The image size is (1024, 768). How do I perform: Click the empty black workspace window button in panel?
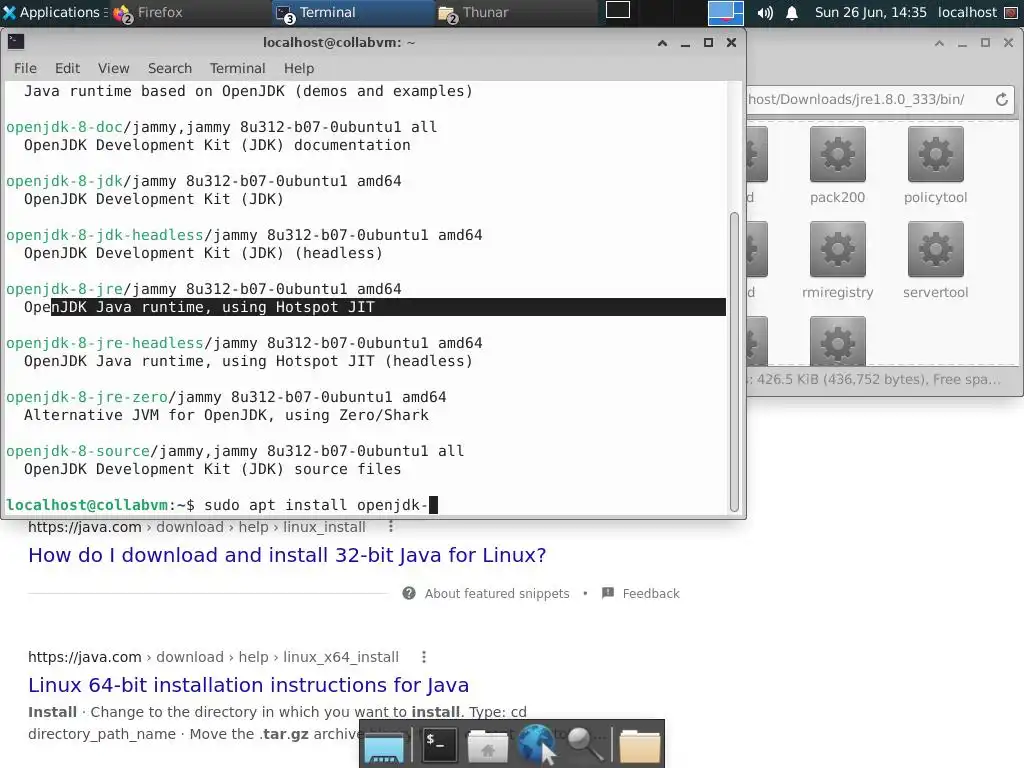coord(618,10)
